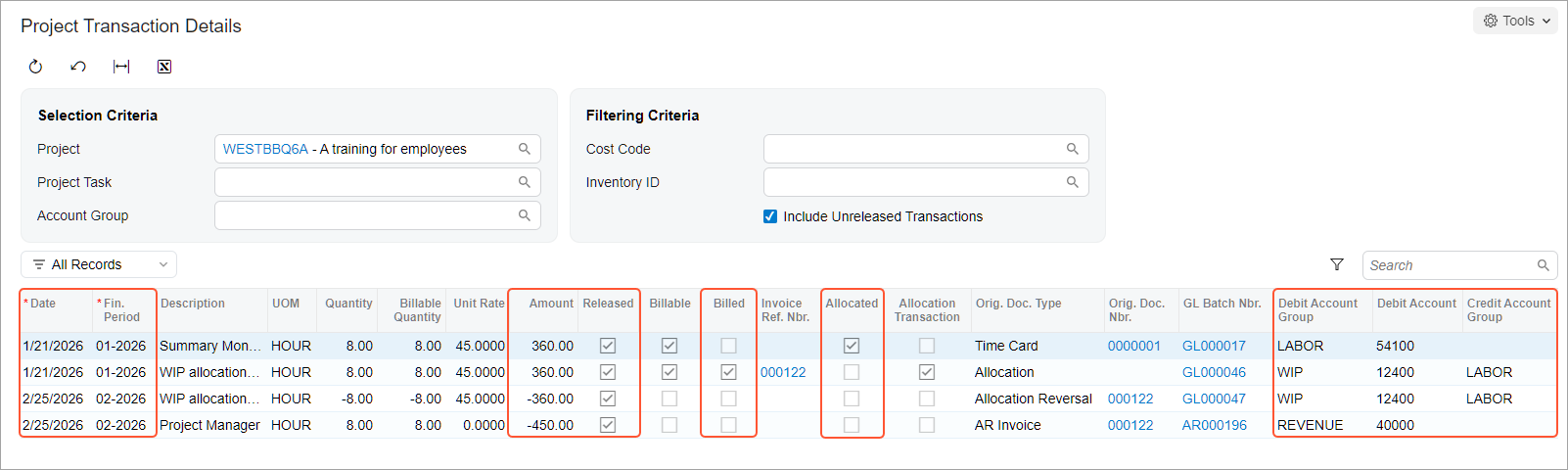The width and height of the screenshot is (1568, 470).
Task: Open the Tools menu
Action: pyautogui.click(x=1515, y=21)
